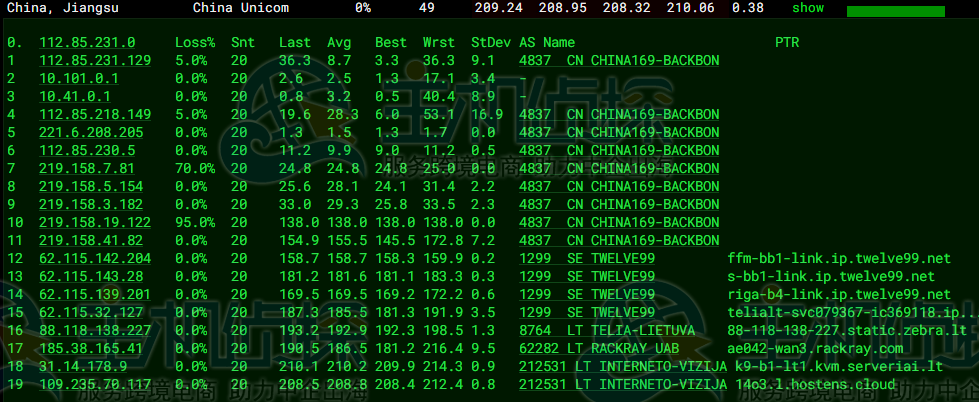The height and width of the screenshot is (402, 979).
Task: Open IP link 109.235.70.117
Action: click(x=95, y=385)
